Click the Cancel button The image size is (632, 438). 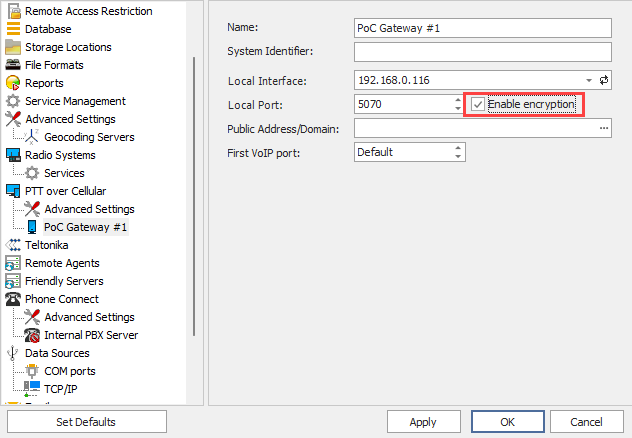586,422
